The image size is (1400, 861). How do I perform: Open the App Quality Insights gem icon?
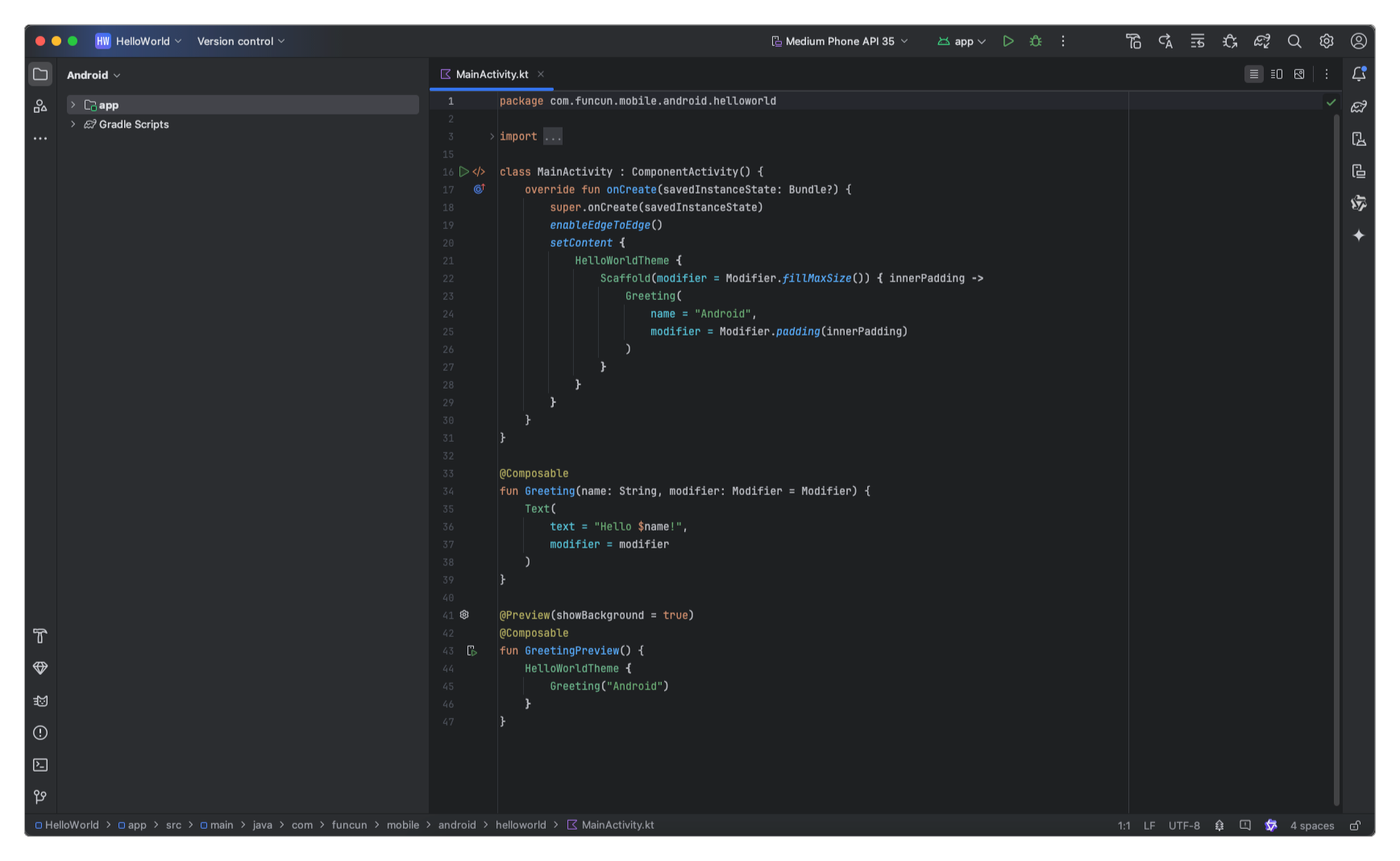[x=40, y=668]
